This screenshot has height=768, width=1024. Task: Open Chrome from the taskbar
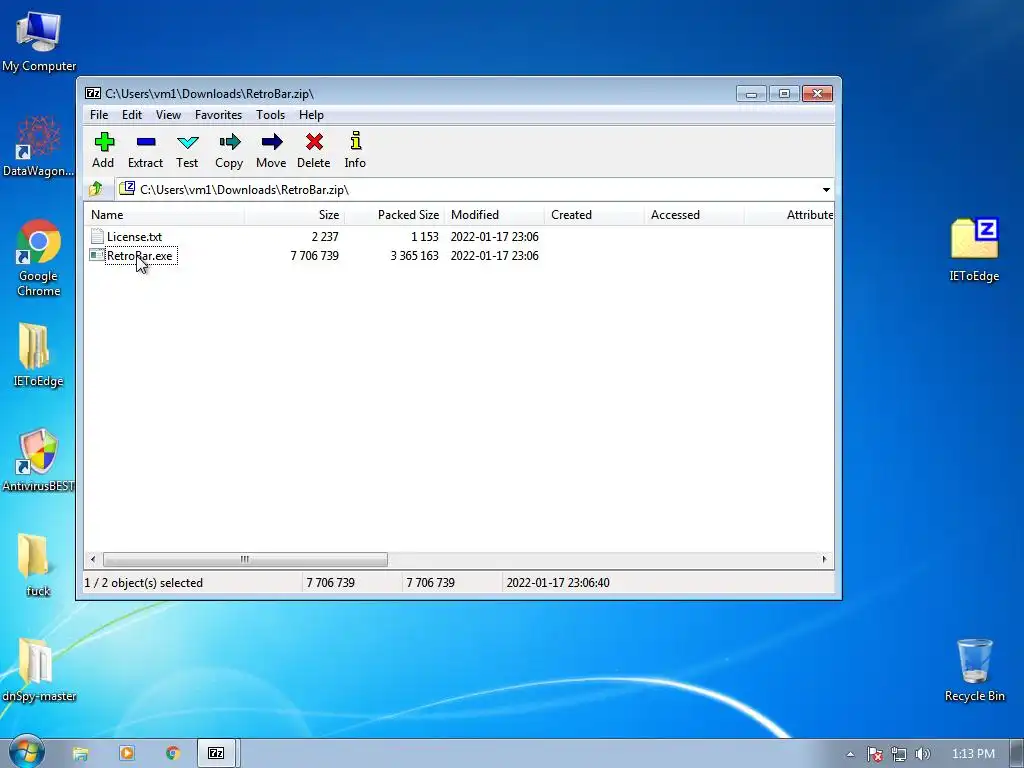point(172,753)
